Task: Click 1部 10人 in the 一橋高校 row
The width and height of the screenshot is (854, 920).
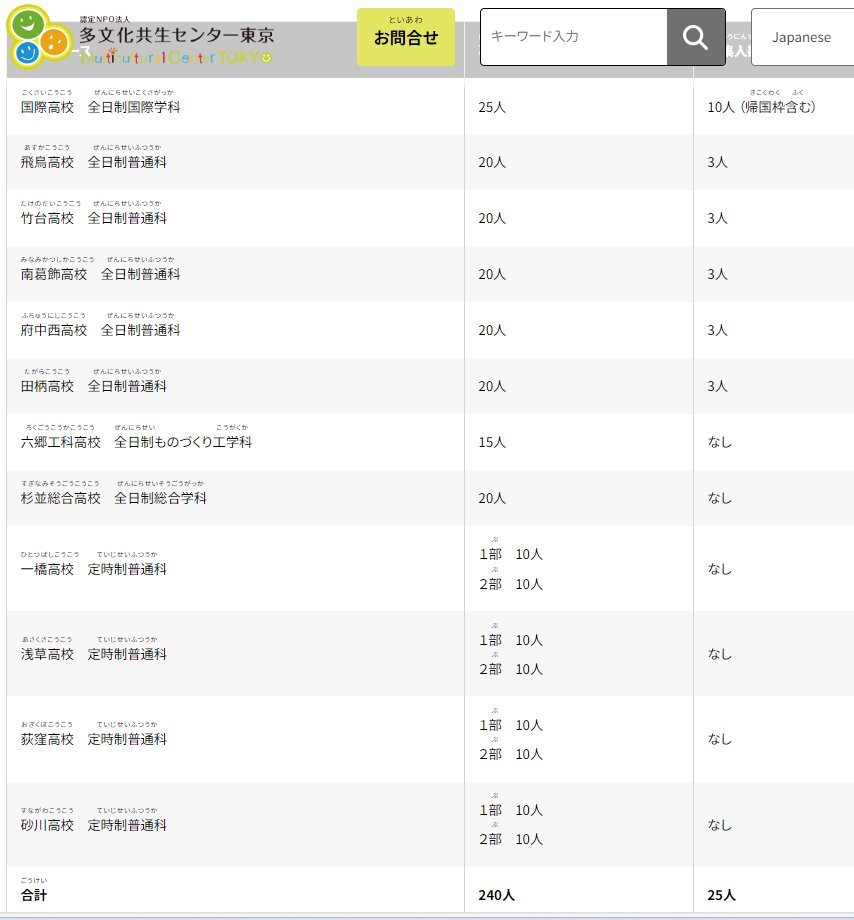Action: [x=511, y=554]
